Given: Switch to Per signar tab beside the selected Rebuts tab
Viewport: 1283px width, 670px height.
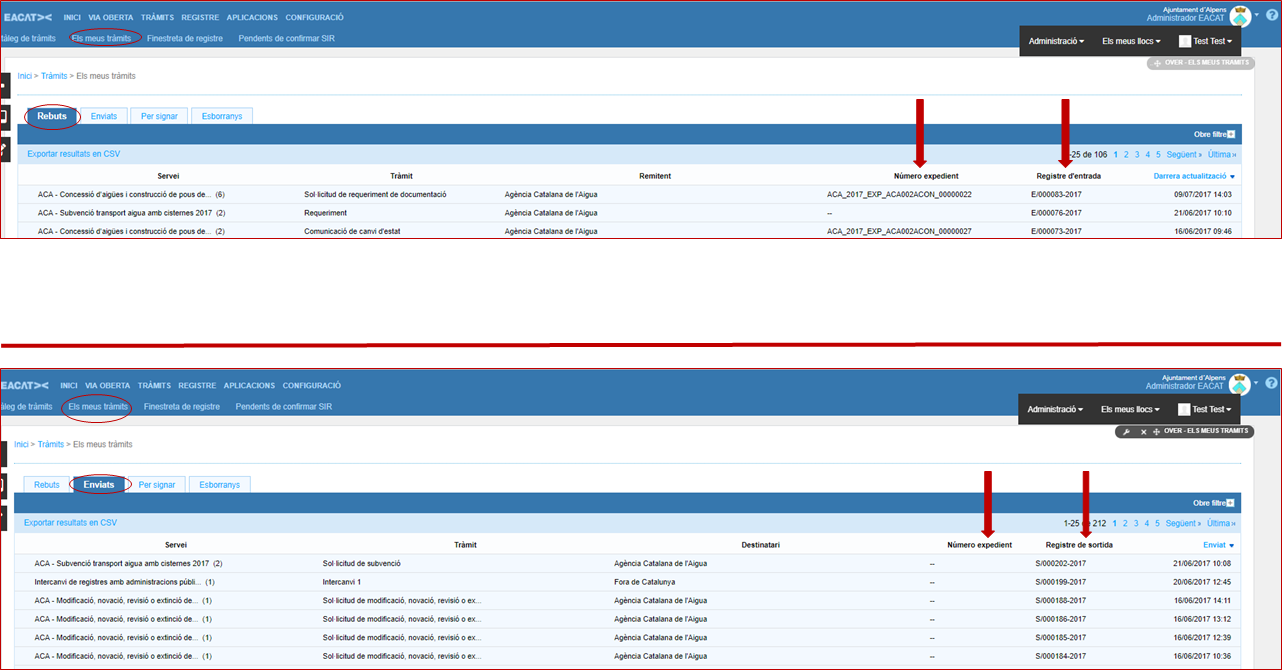Looking at the screenshot, I should 159,116.
